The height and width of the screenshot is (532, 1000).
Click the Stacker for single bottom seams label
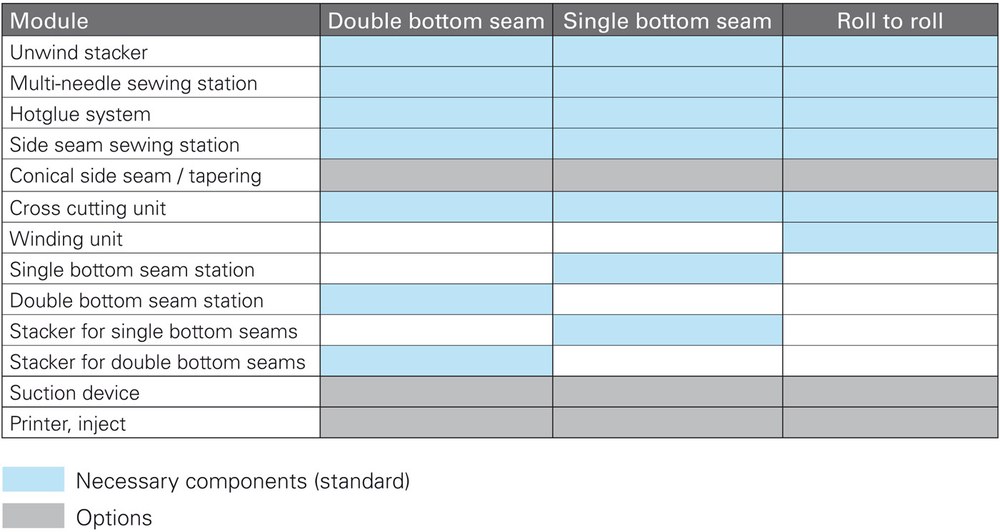(153, 332)
